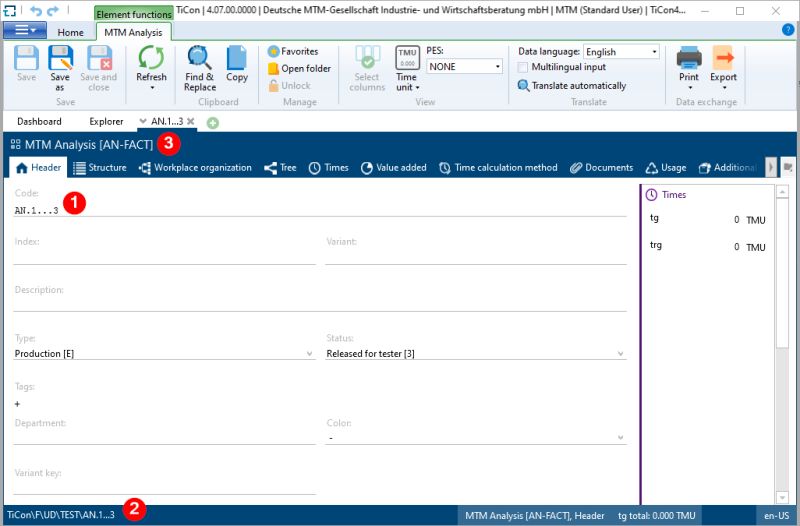Click the TMU Time unit icon

coord(407,57)
